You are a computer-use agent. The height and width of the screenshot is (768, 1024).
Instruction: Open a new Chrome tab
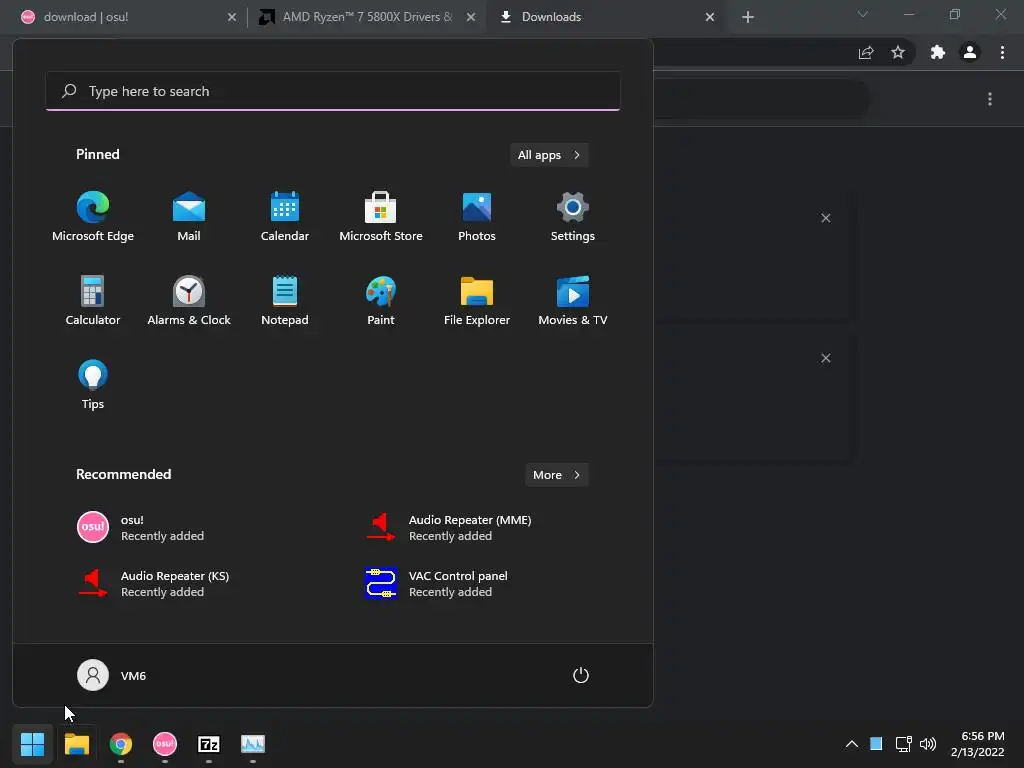point(748,17)
